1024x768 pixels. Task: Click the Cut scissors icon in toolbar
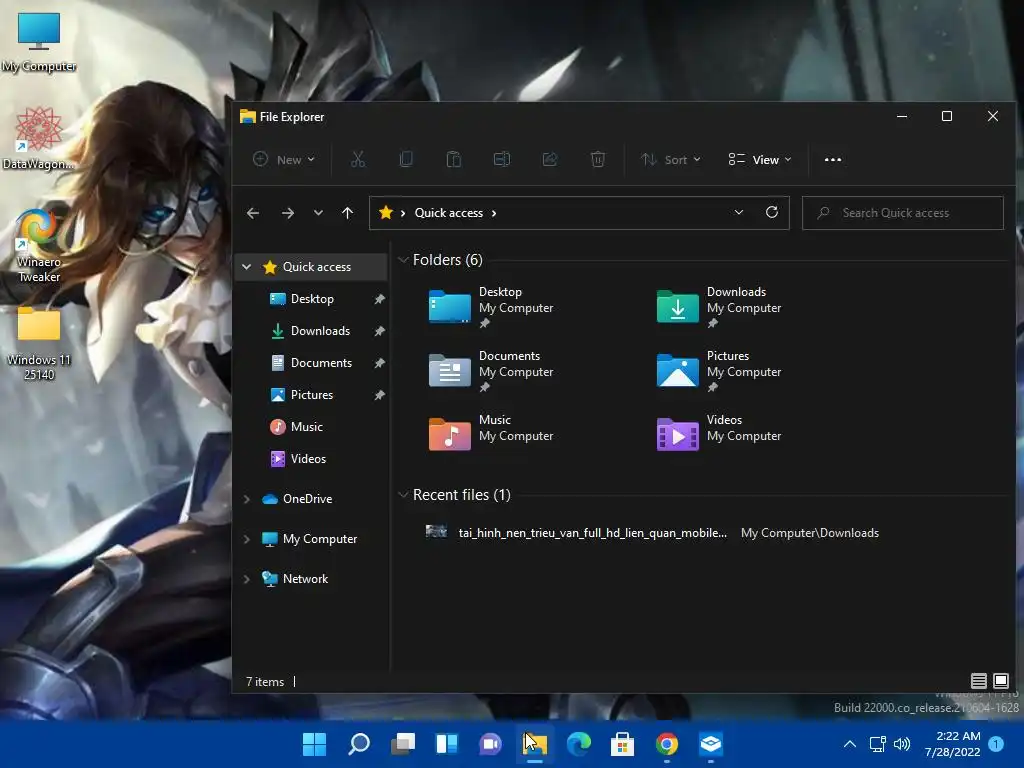358,159
